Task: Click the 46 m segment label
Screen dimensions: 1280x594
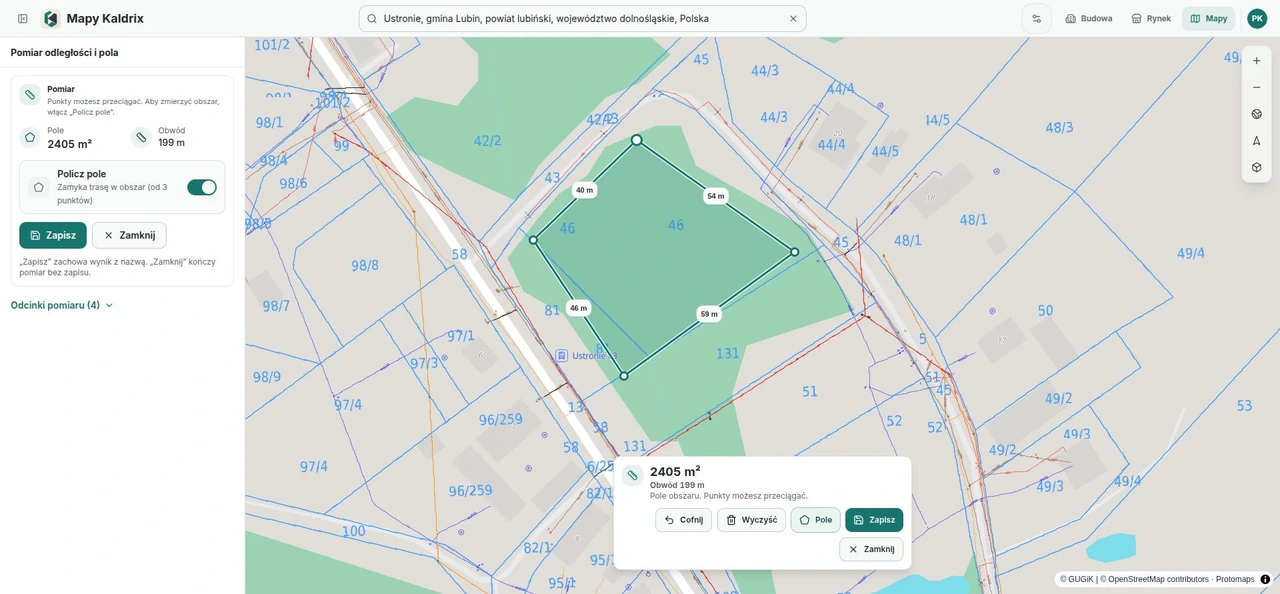Action: click(578, 308)
